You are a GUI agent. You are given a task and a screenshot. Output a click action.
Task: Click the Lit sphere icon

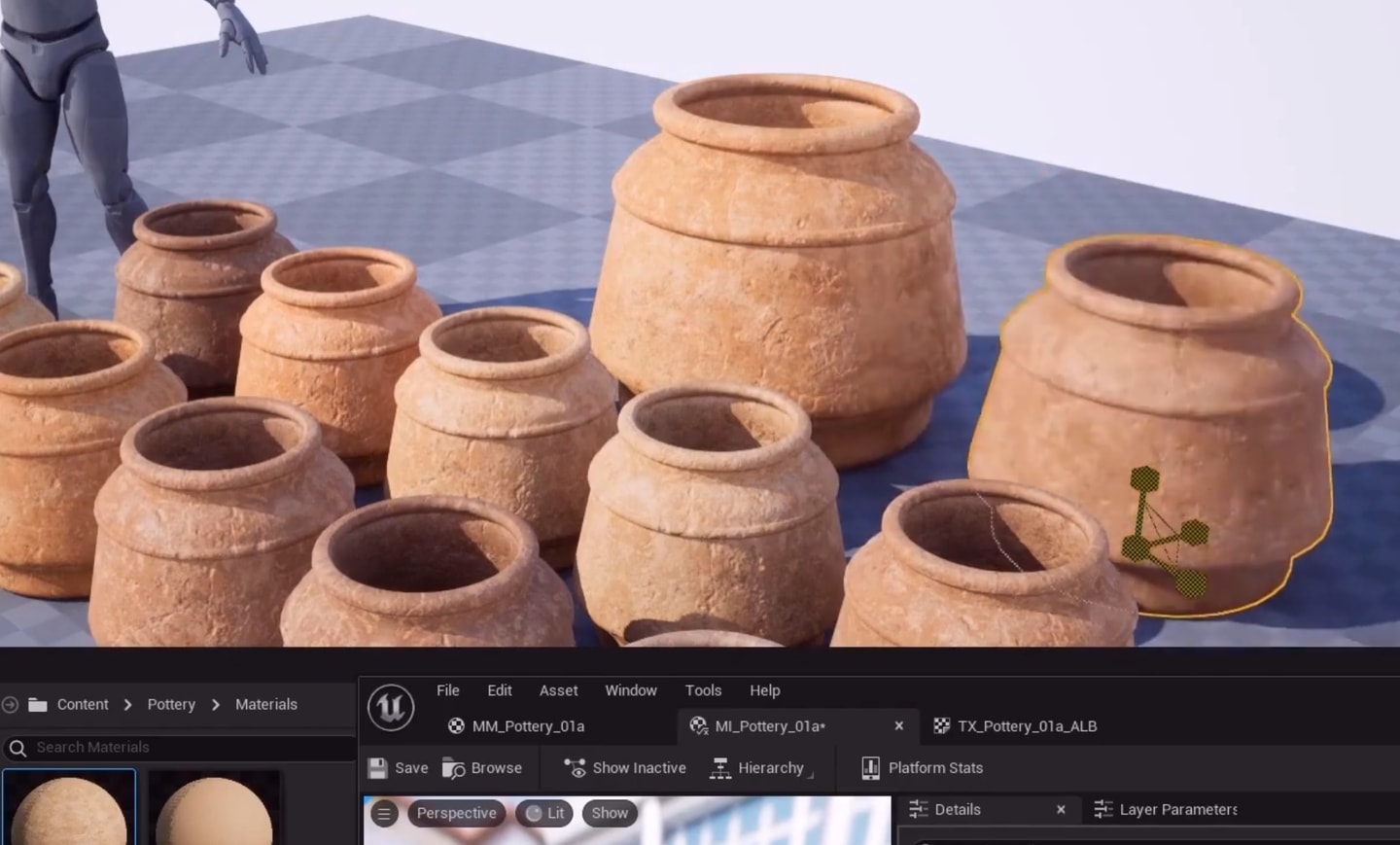534,814
